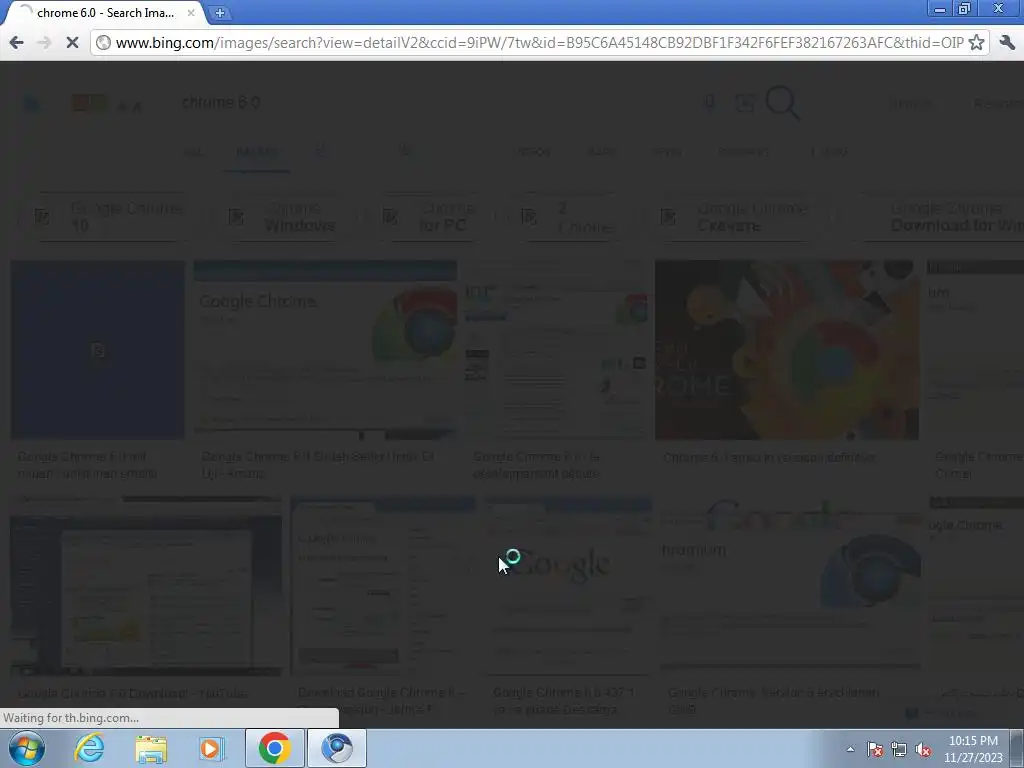The width and height of the screenshot is (1024, 768).
Task: Click the 'Chrome 6: l'arrivo in versione definitiva' caption
Action: click(769, 458)
